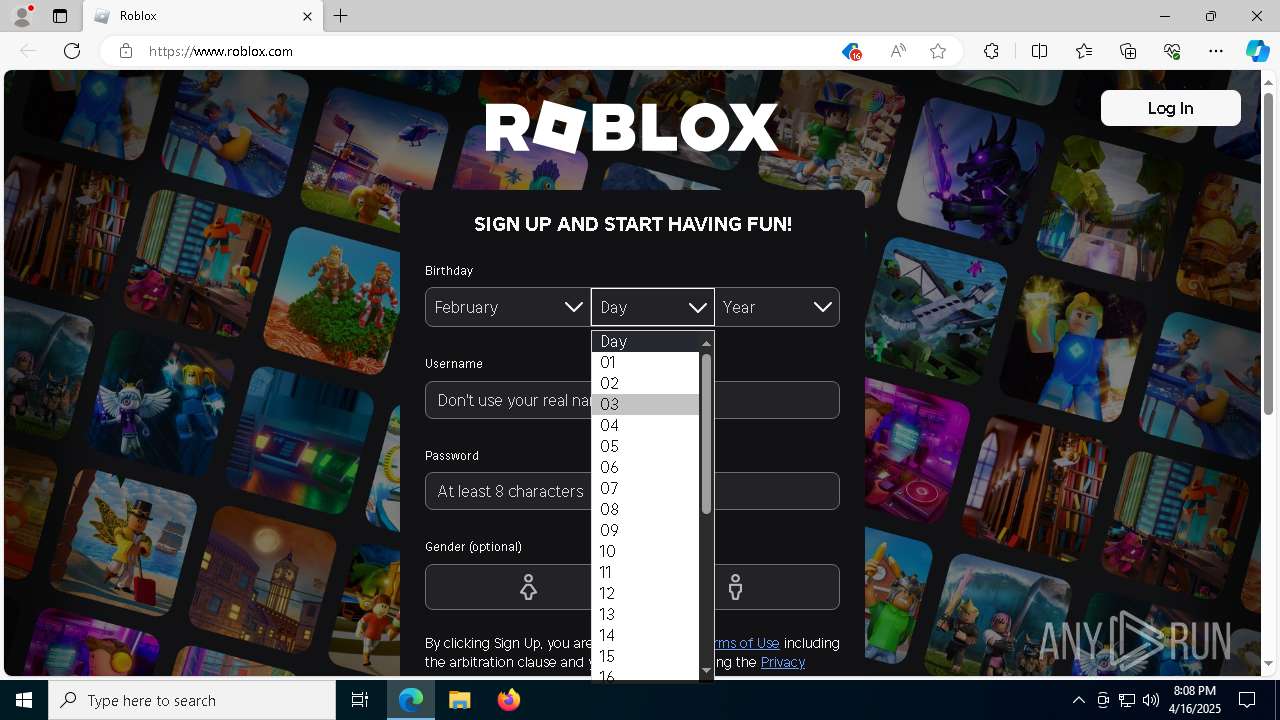Click day list scroll up arrow
The image size is (1280, 720).
[x=706, y=343]
